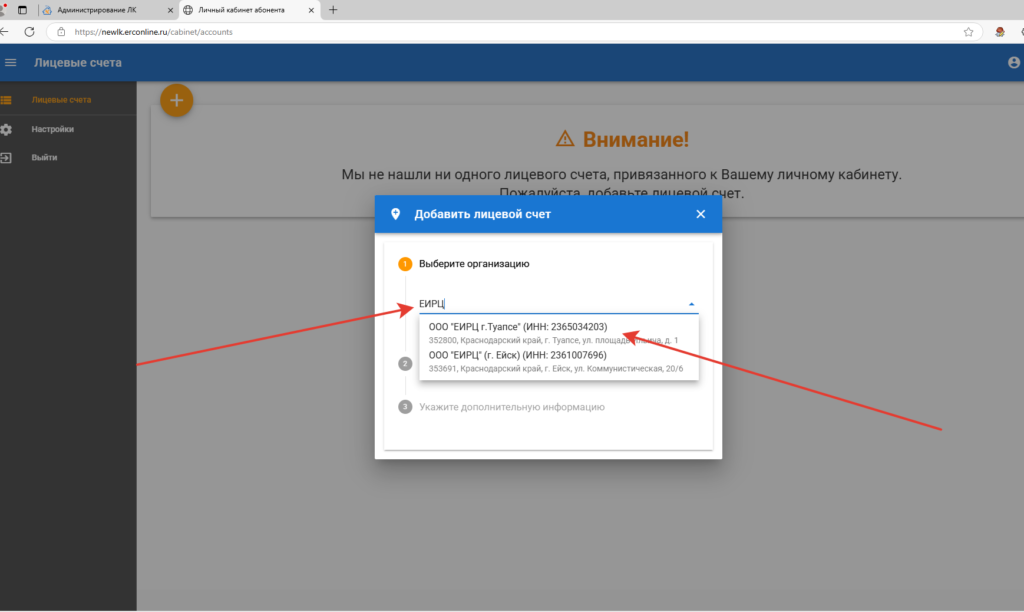Click step 3 Укажите дополнительную информацию
Viewport: 1024px width, 612px height.
(x=511, y=407)
